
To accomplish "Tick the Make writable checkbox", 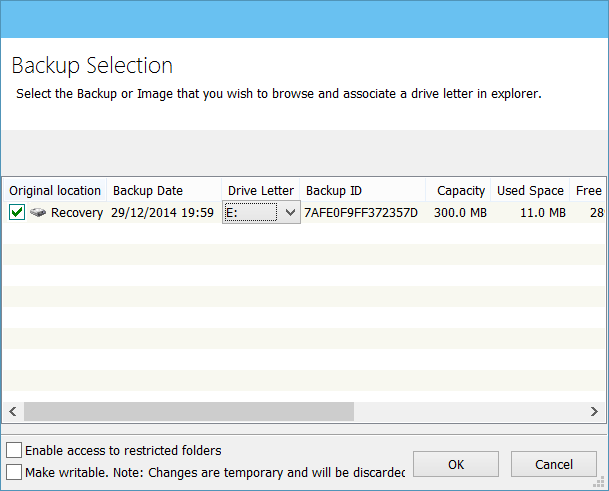I will [14, 471].
